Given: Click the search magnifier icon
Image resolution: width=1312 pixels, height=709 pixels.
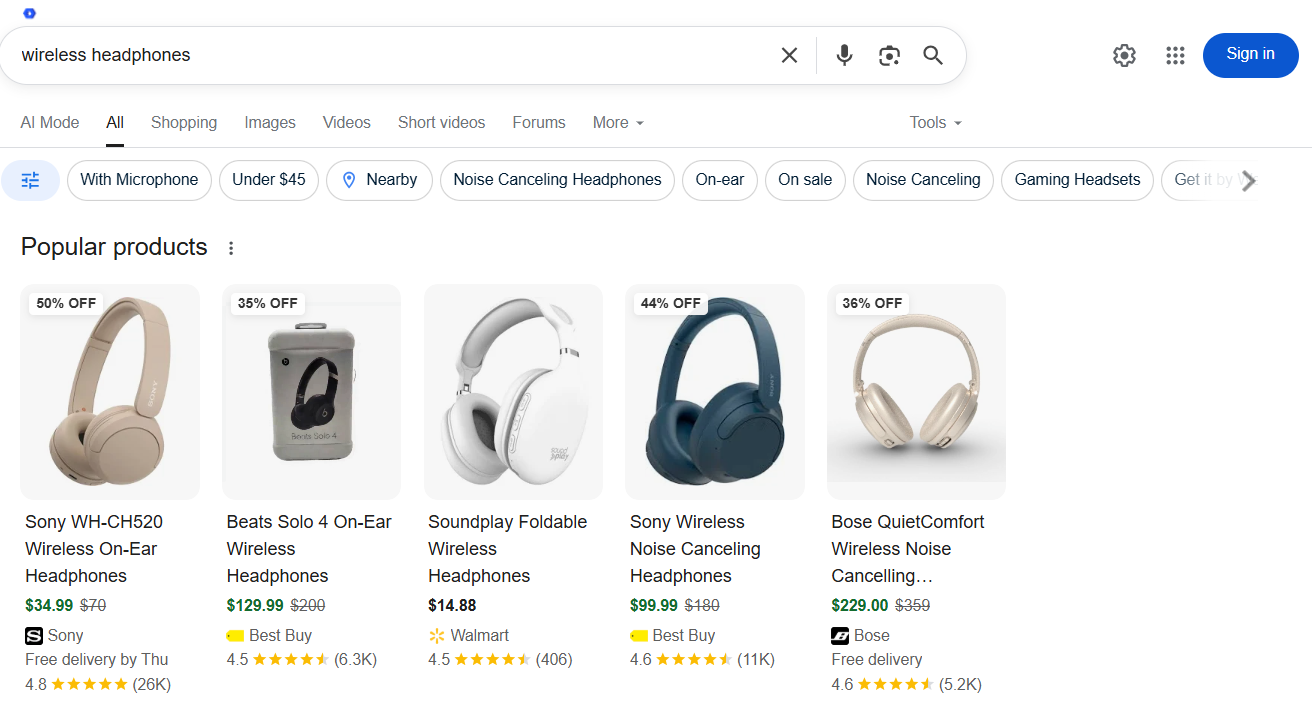Looking at the screenshot, I should coord(932,55).
